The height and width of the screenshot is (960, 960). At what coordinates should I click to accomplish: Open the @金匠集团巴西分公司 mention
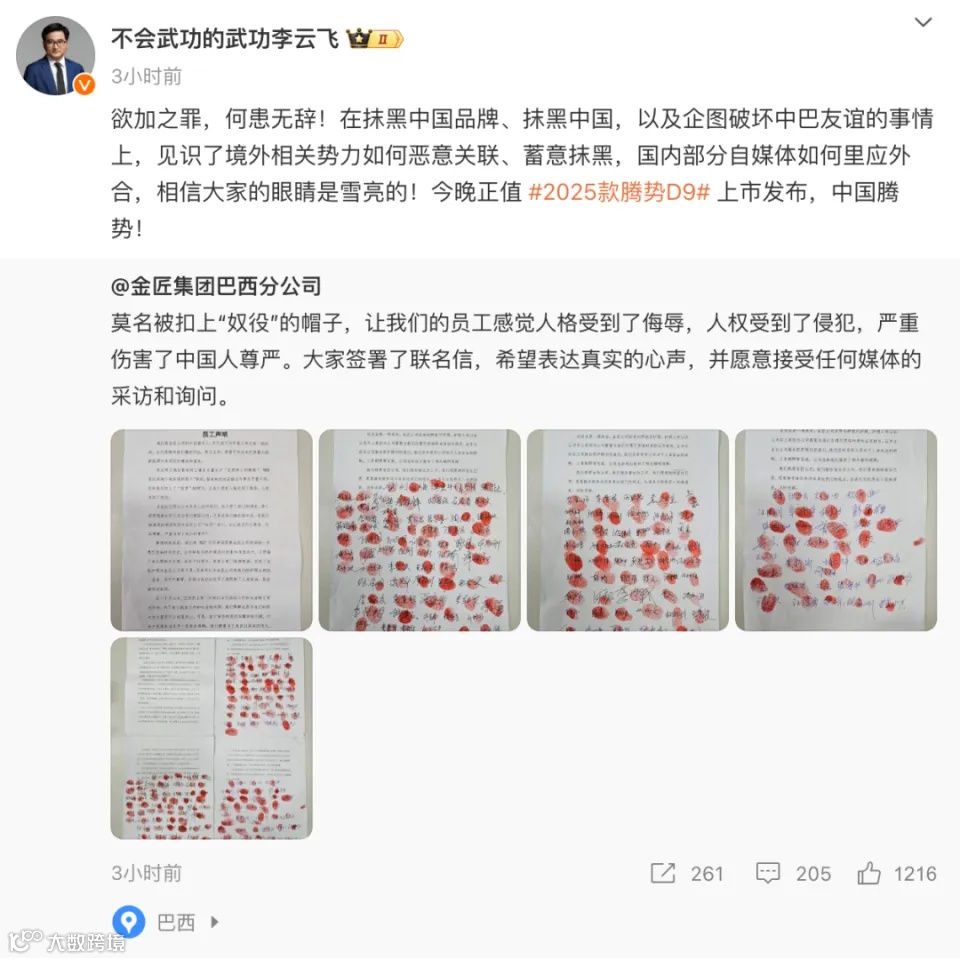[216, 286]
